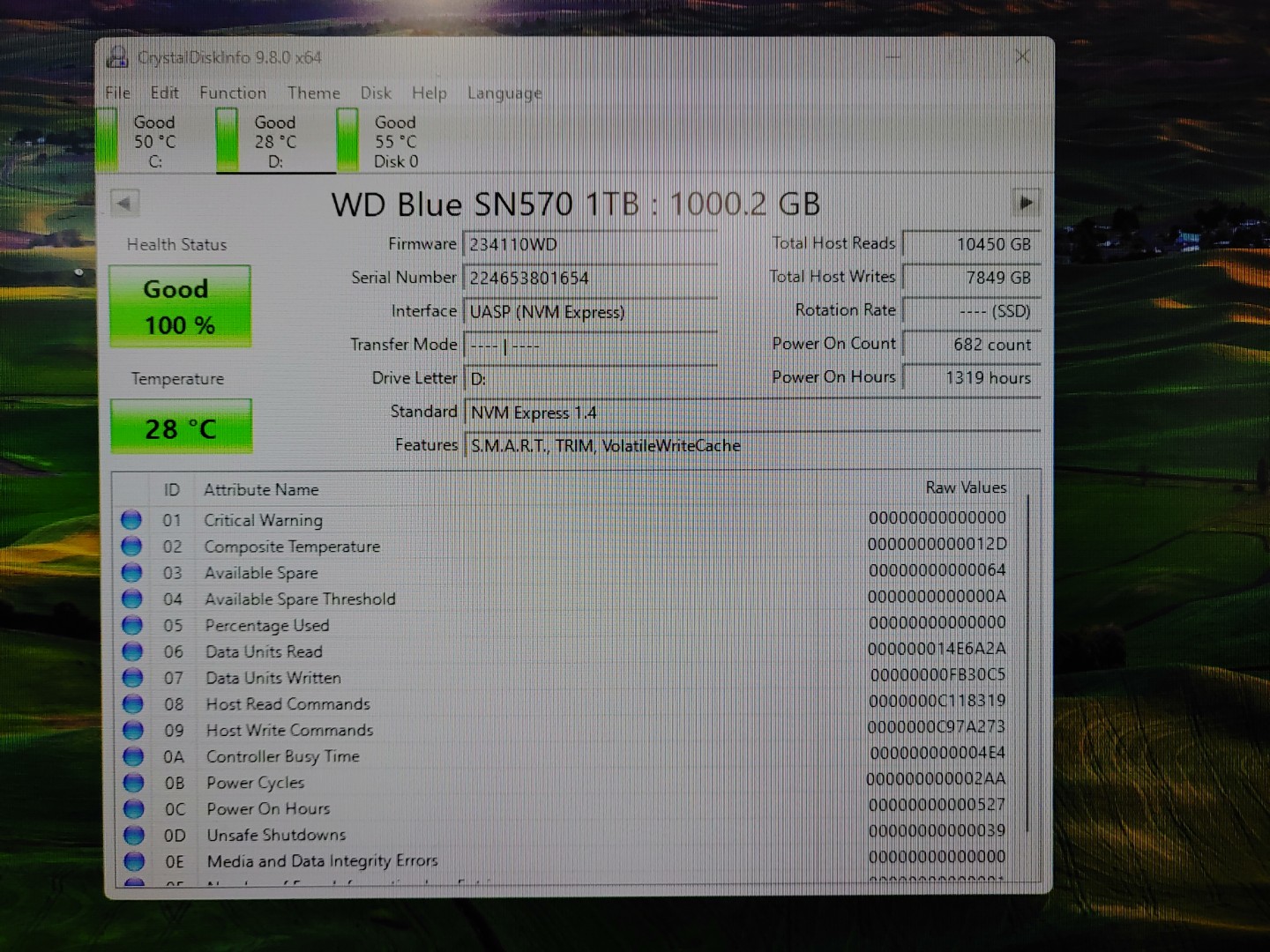
Task: Open the Help menu
Action: coord(430,93)
